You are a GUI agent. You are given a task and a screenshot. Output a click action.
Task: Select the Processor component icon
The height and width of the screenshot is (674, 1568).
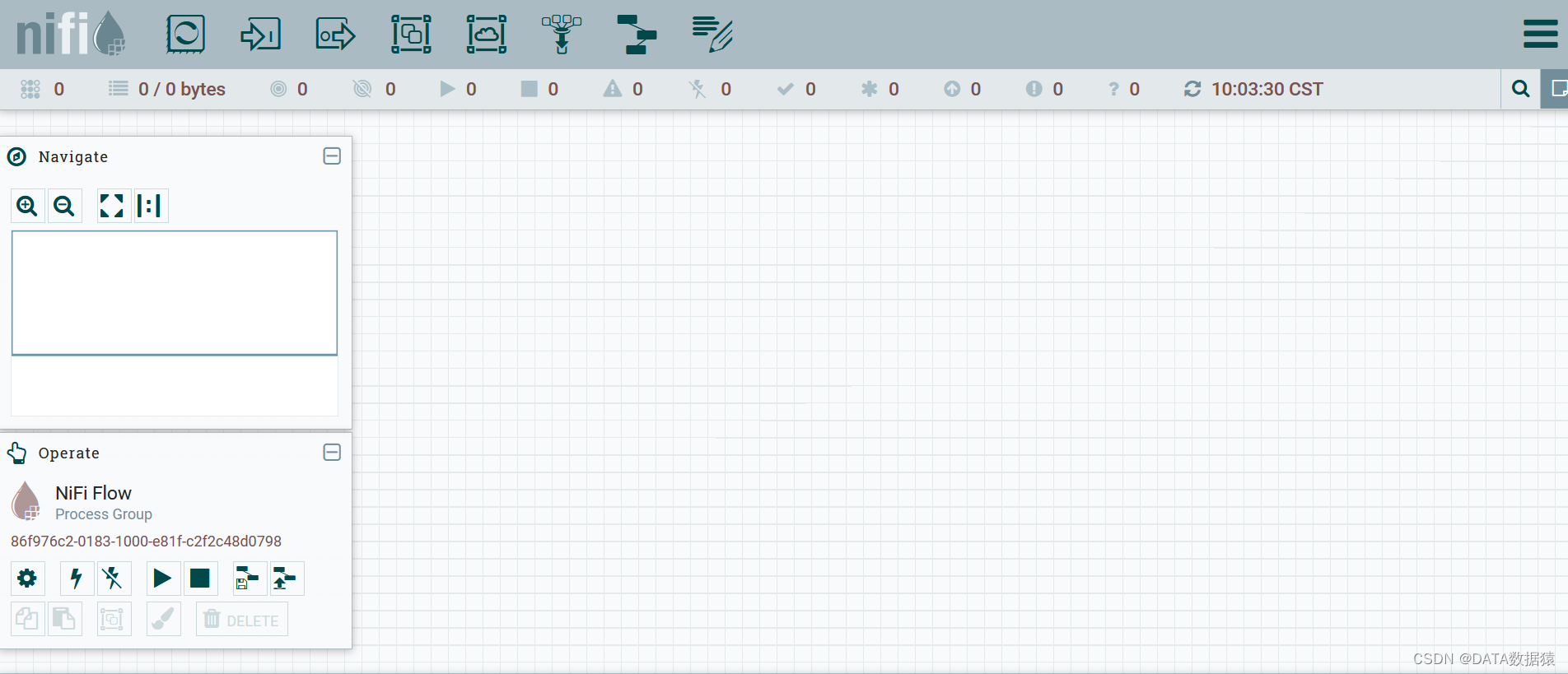click(x=185, y=35)
